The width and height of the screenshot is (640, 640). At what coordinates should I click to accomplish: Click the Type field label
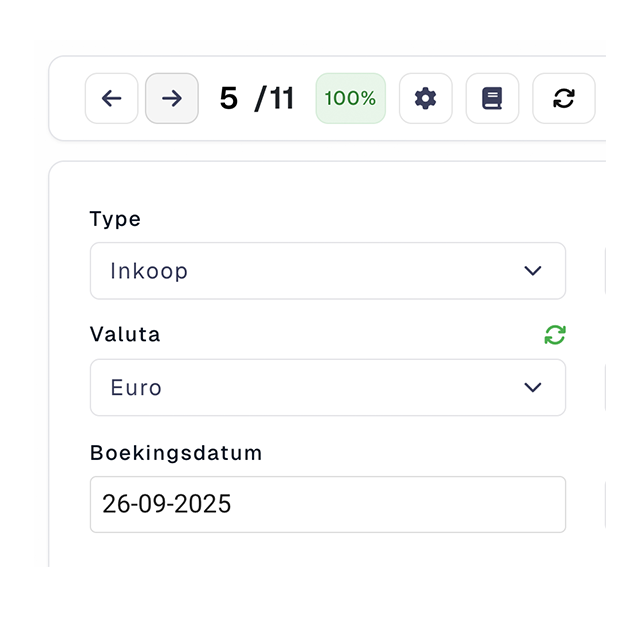(x=115, y=219)
